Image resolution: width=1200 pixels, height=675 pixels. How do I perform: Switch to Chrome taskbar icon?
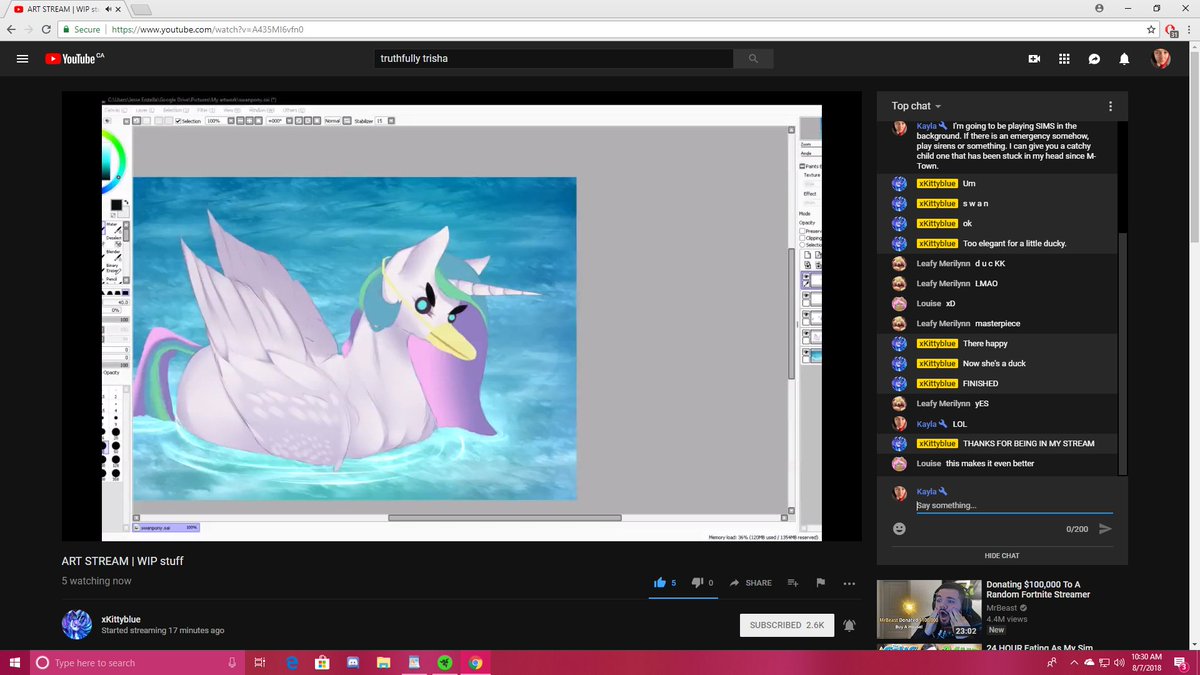(x=475, y=662)
